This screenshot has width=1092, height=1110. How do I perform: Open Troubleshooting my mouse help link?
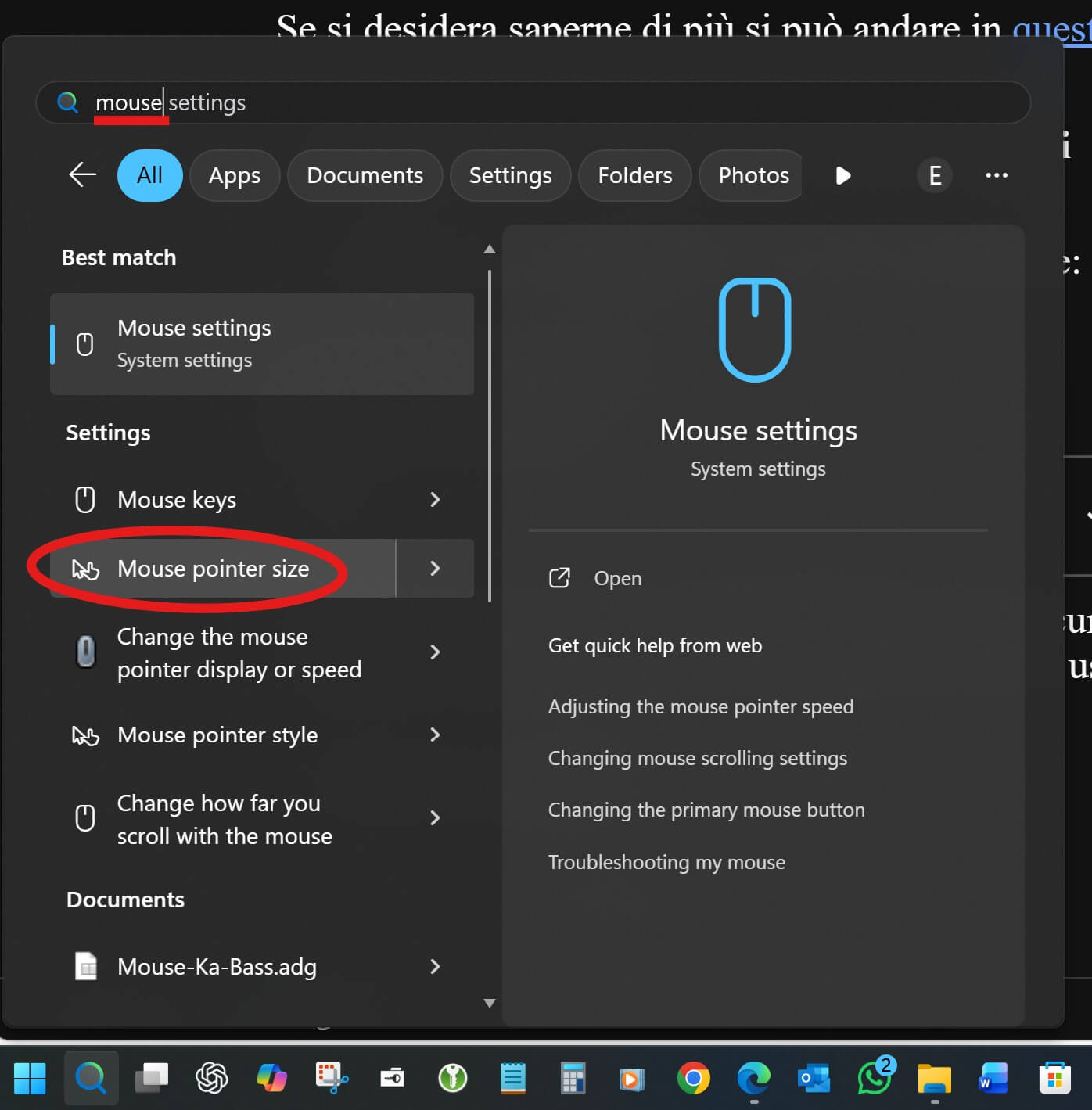tap(666, 862)
